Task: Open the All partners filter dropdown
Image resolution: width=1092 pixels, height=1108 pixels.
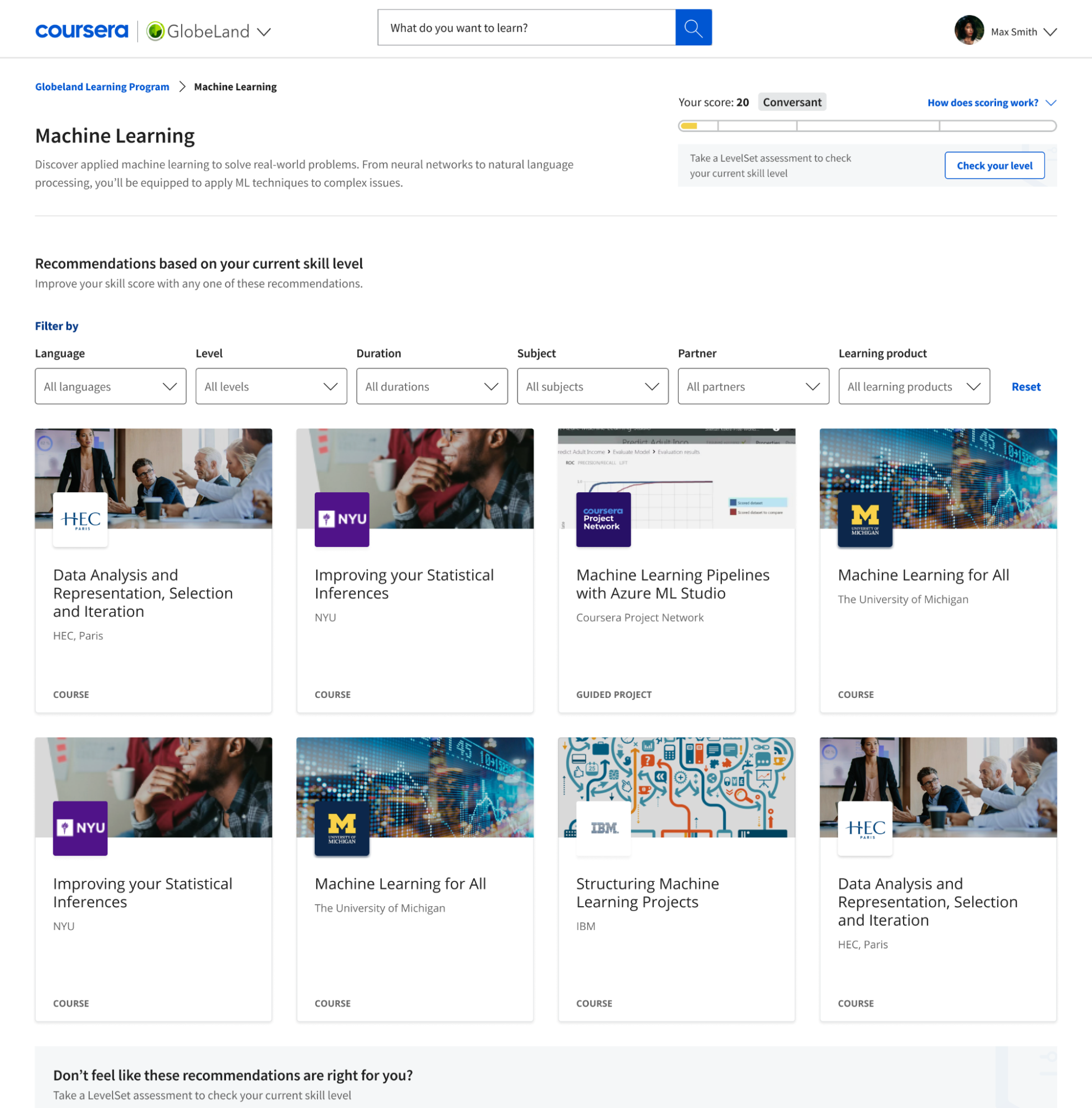Action: click(x=752, y=386)
